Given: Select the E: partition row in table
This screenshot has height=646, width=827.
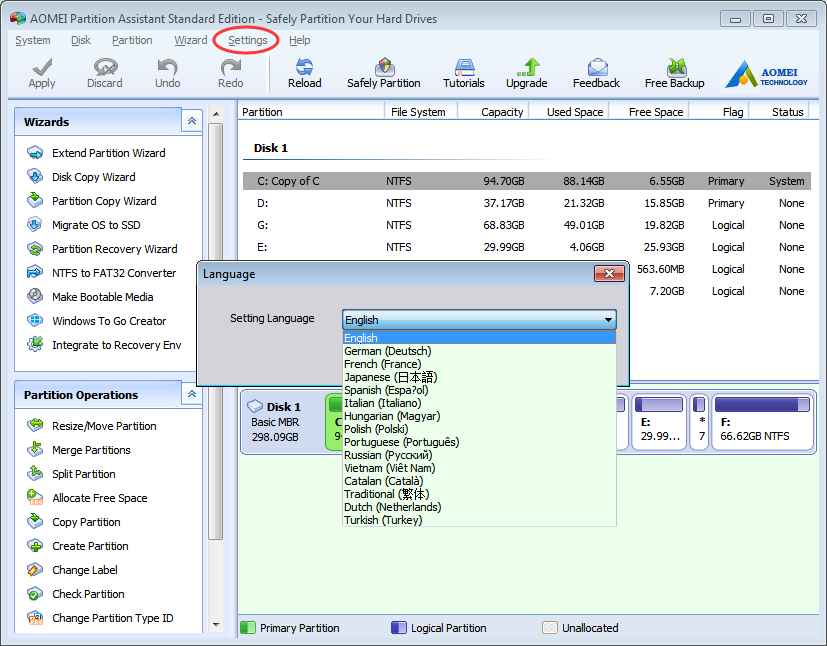Looking at the screenshot, I should tap(526, 247).
